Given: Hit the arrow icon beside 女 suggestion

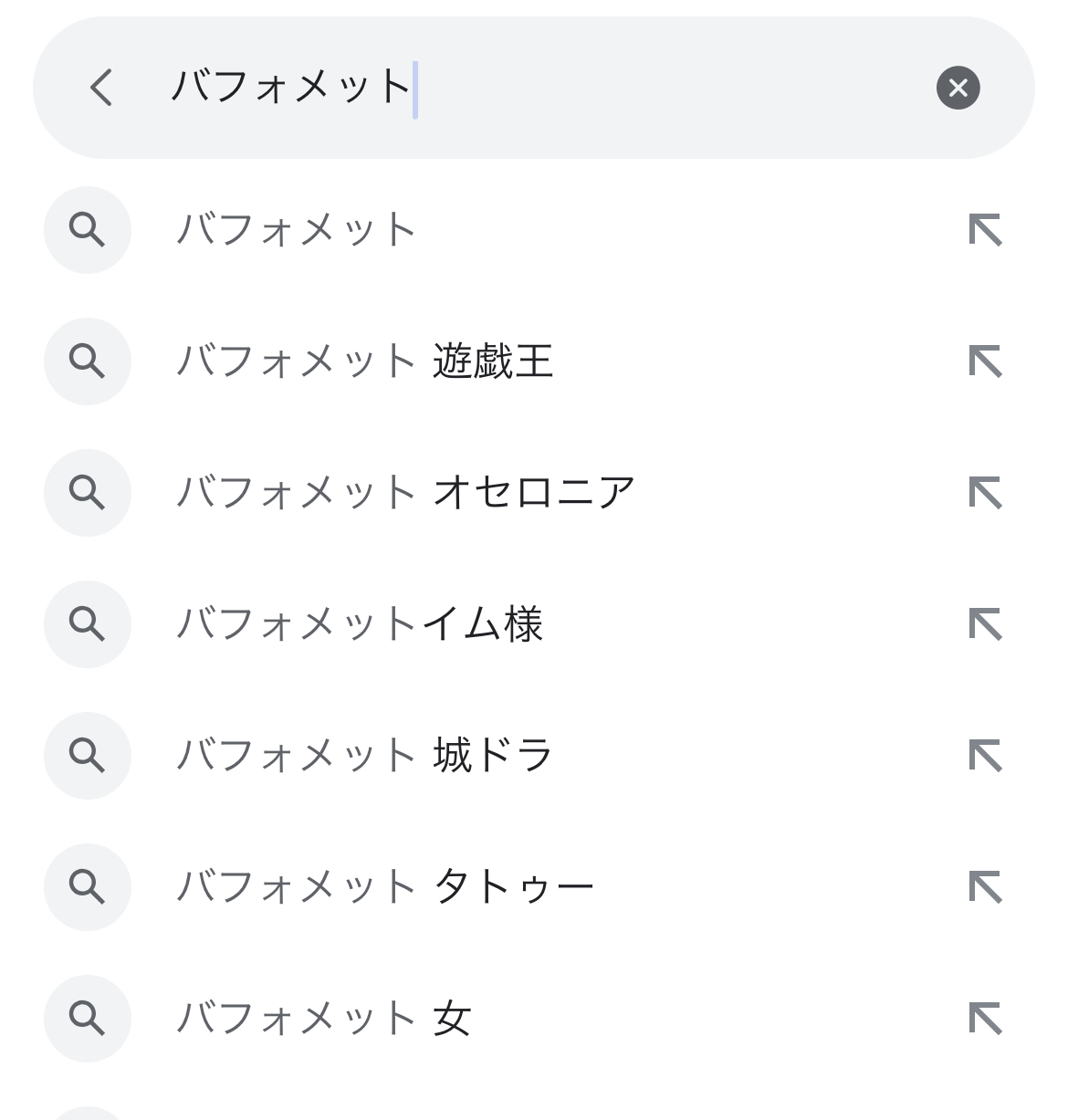Looking at the screenshot, I should coord(985,1019).
